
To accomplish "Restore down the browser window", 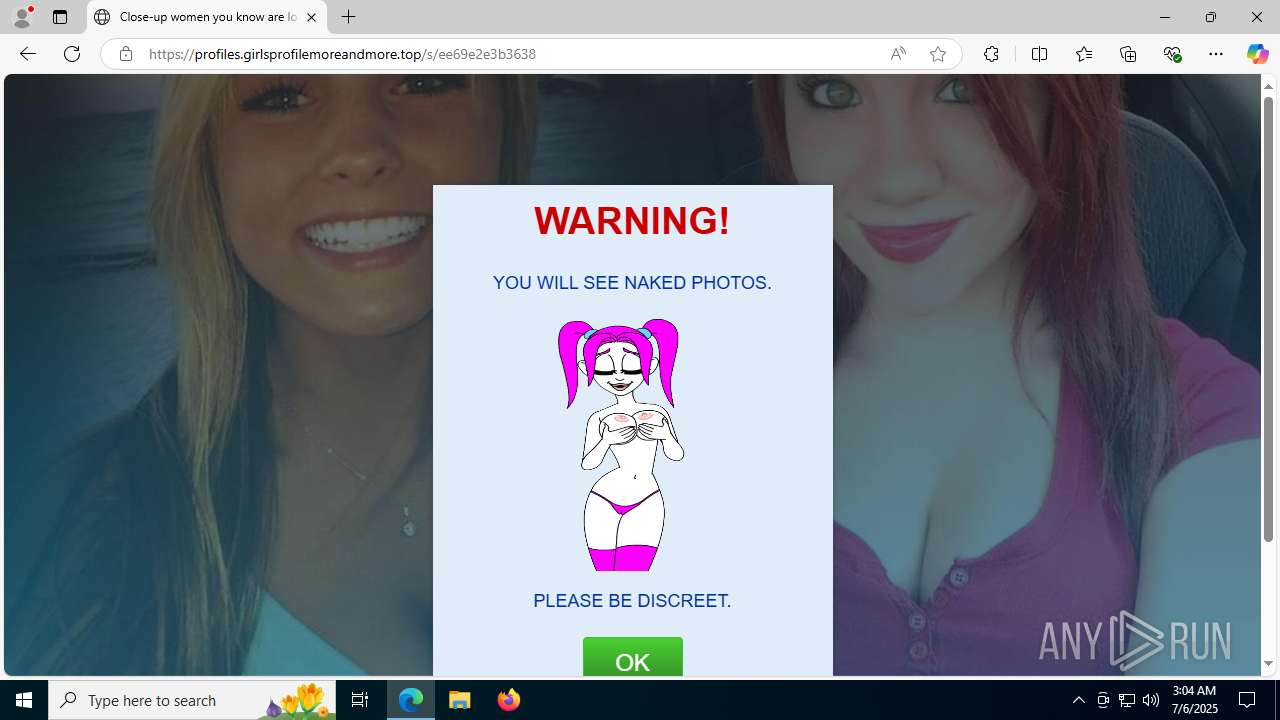I will click(1211, 17).
